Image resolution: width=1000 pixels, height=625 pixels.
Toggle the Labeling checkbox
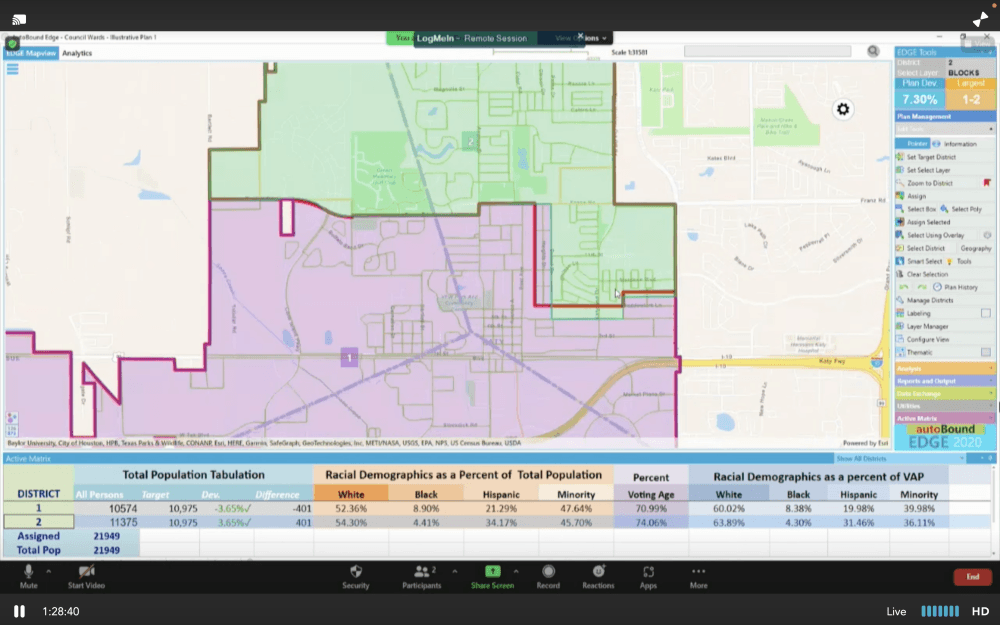coord(986,313)
